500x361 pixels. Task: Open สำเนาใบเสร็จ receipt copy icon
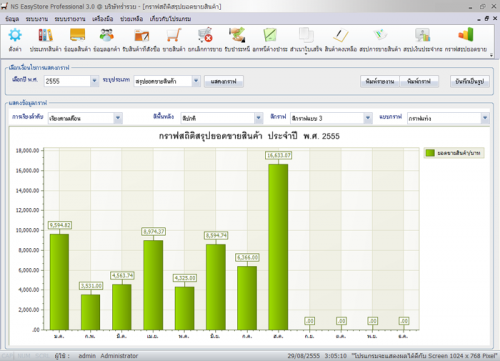pos(306,35)
